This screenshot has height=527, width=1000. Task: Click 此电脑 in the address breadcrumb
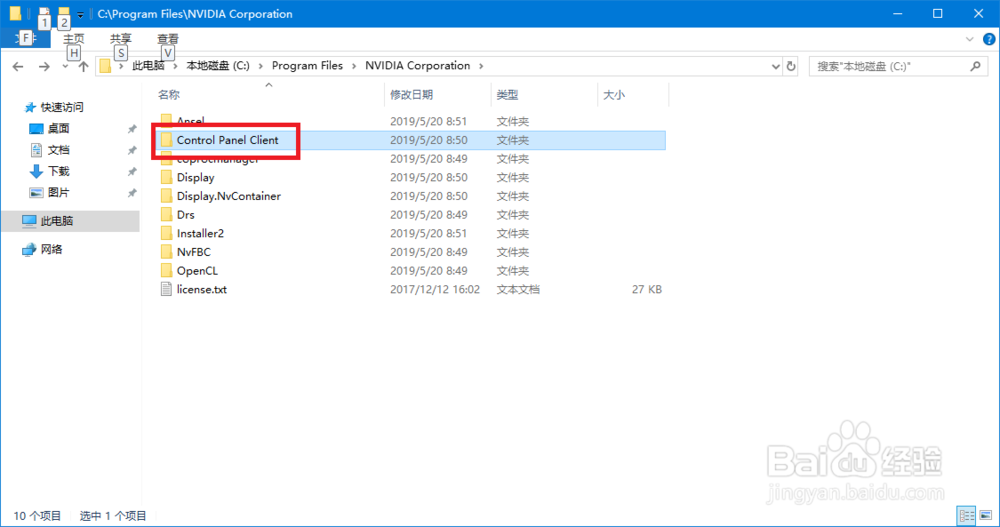[148, 66]
